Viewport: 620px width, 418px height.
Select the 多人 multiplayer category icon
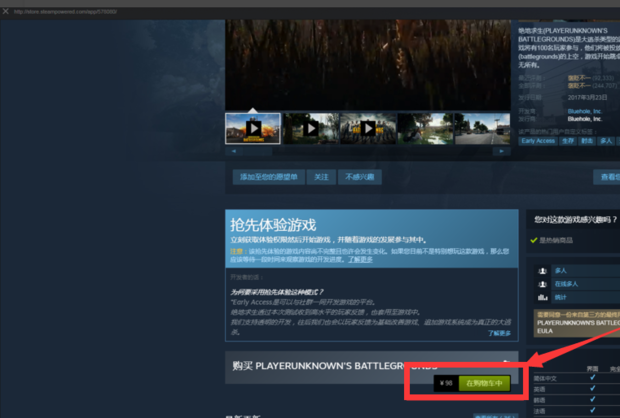coord(542,271)
